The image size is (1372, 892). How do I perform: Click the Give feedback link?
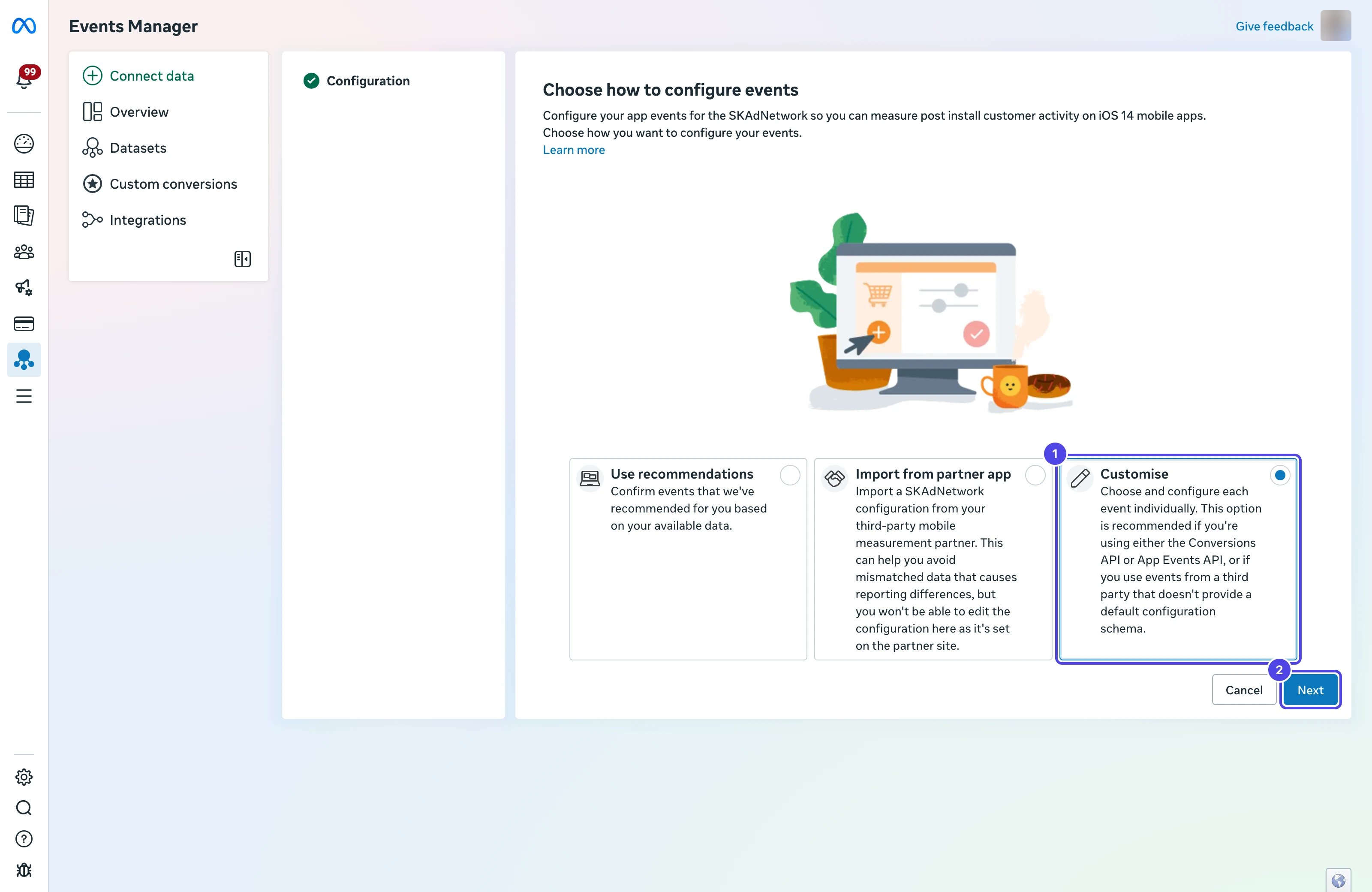1274,26
